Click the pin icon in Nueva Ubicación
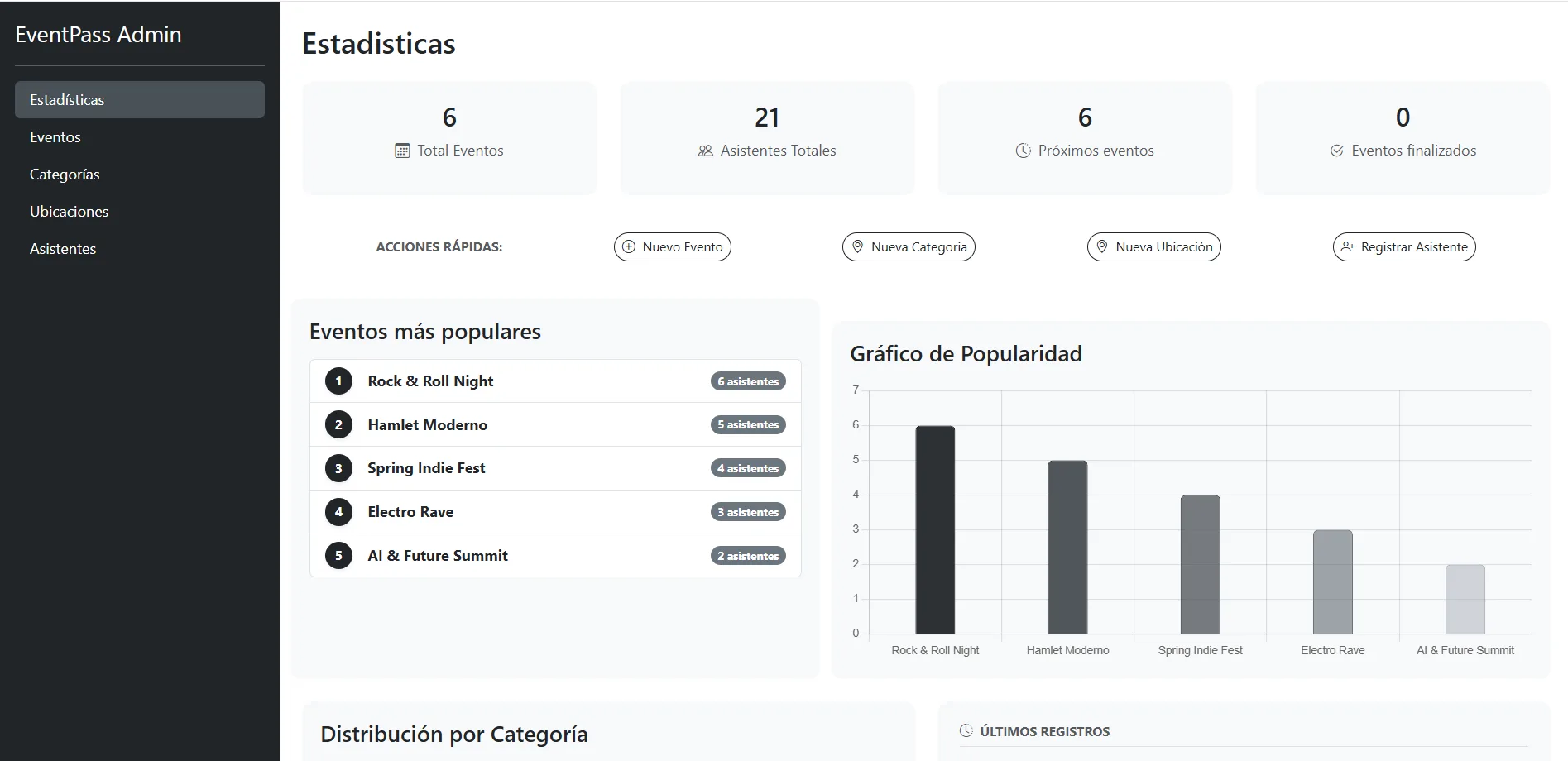 click(1102, 246)
